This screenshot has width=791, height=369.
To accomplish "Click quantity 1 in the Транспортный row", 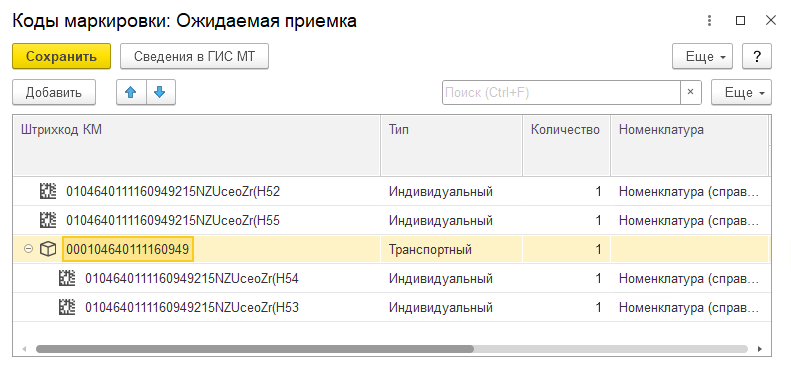I will (567, 249).
